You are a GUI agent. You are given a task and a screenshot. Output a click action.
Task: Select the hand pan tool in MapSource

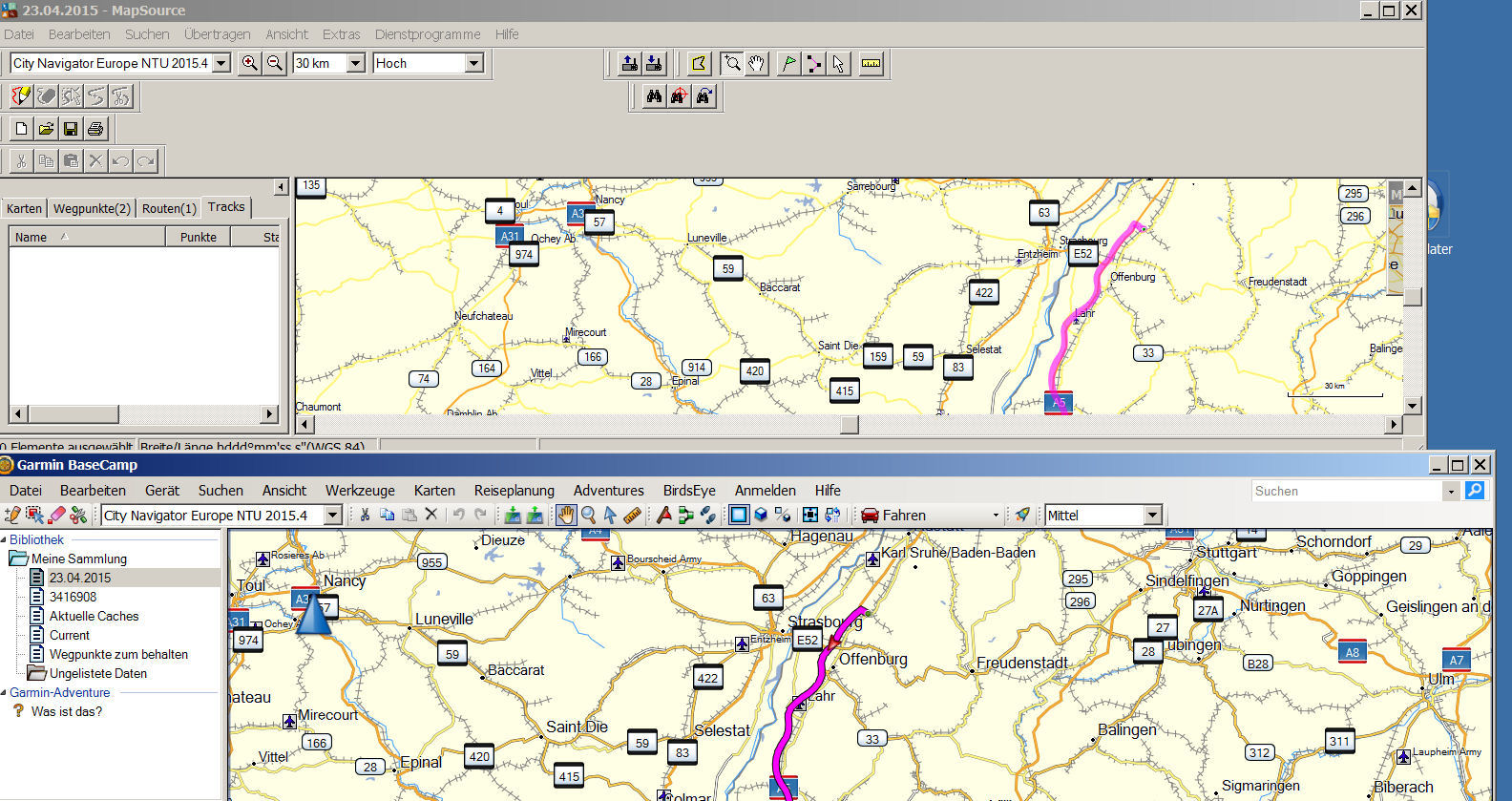(x=757, y=64)
